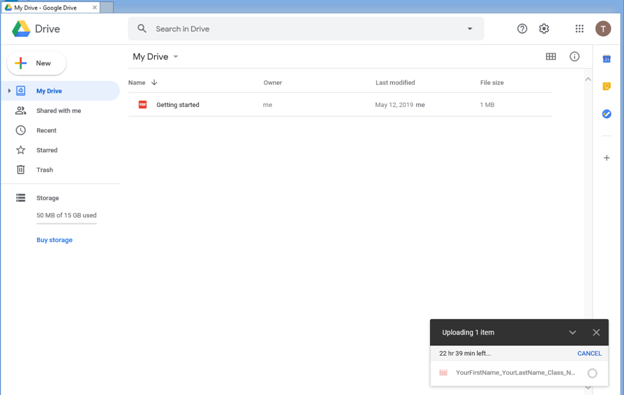Click search magnifier icon
This screenshot has height=395, width=624.
click(142, 29)
